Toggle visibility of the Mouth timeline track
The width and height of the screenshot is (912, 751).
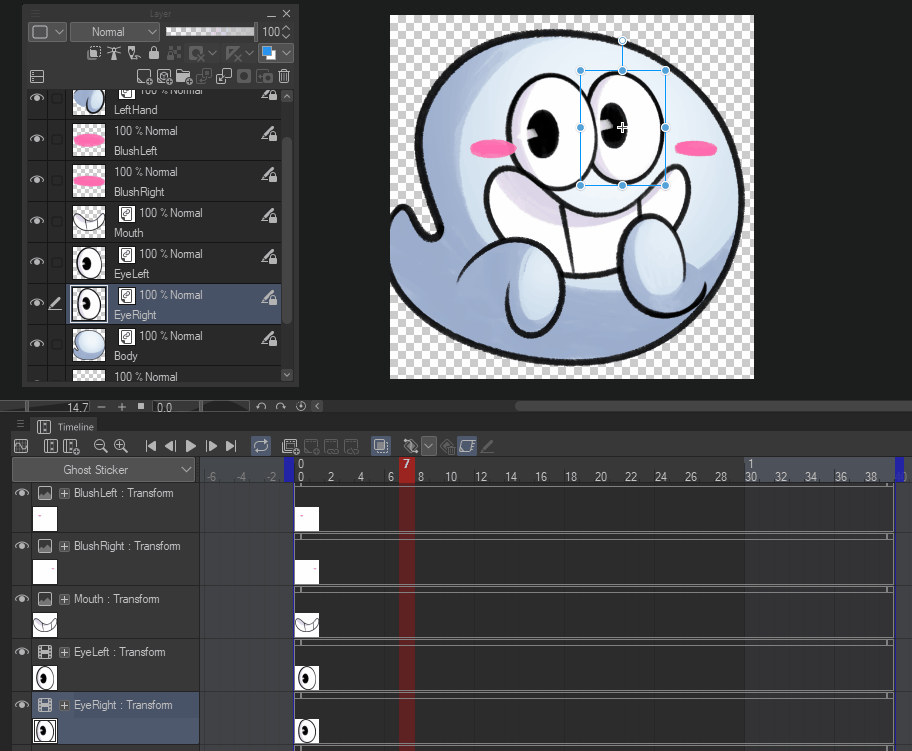pos(21,599)
